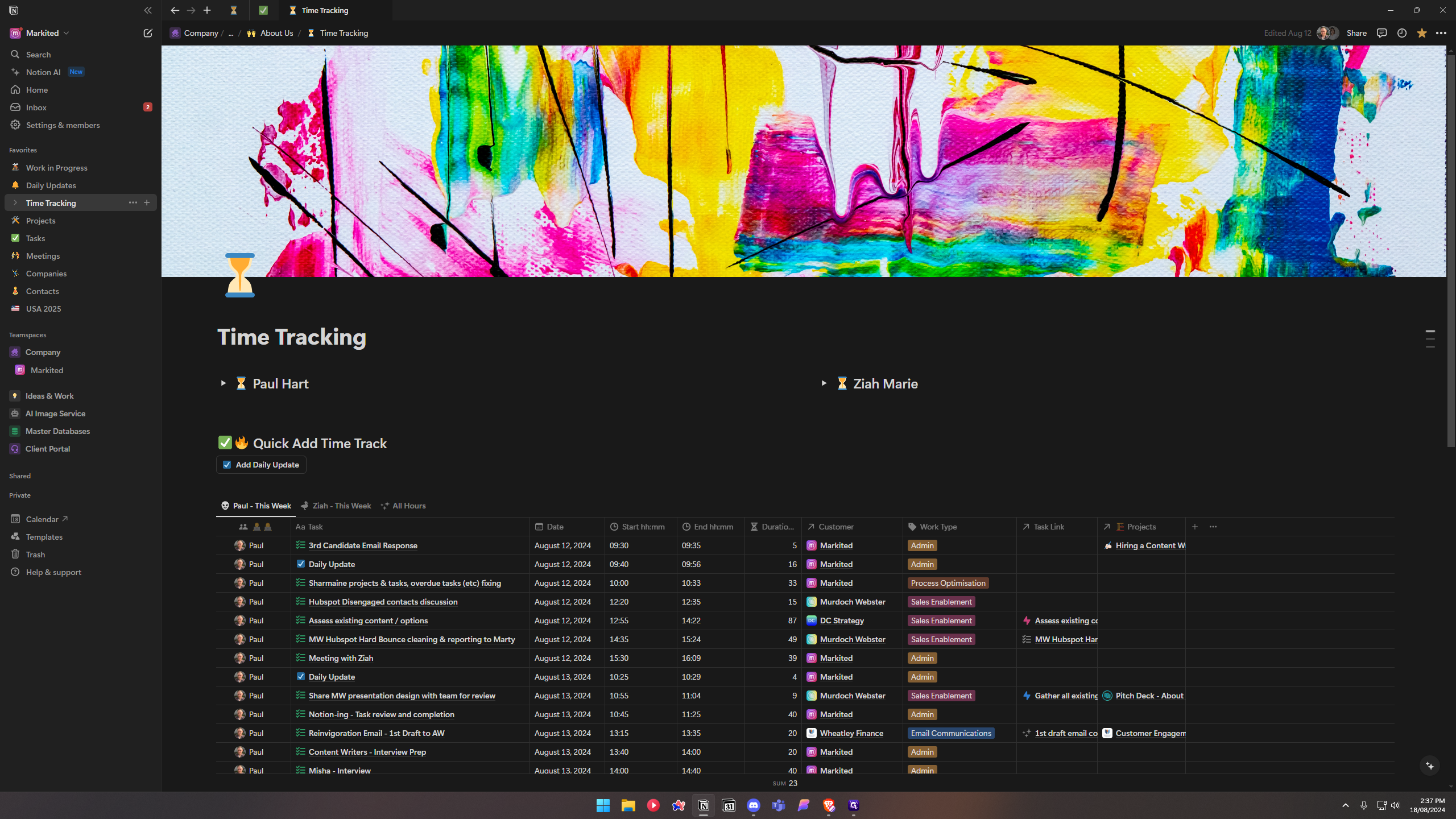Select the checkmark browser tab
This screenshot has width=1456, height=819.
263,10
